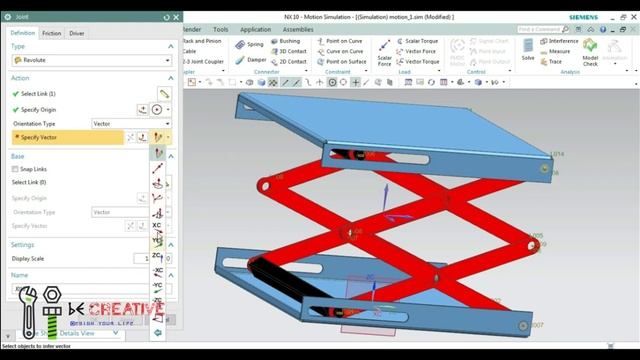Select the Spring connector tool

pos(249,44)
